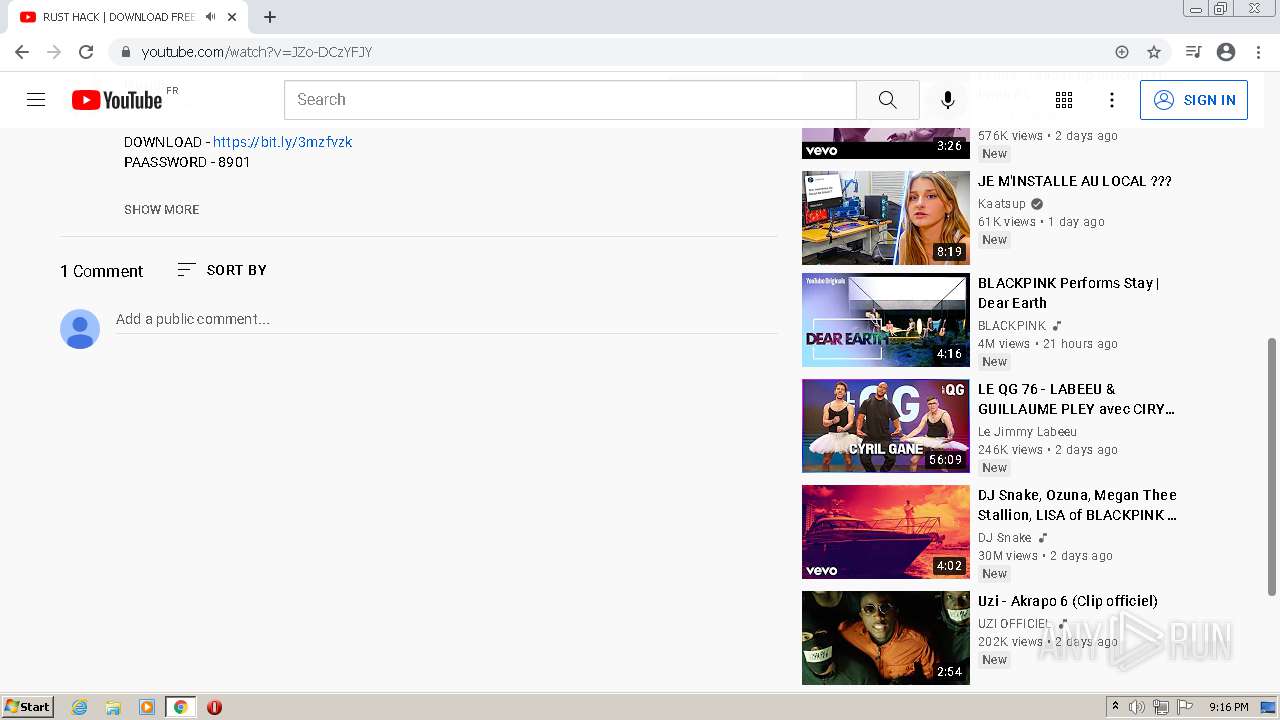Click the SIGN IN button

point(1194,100)
